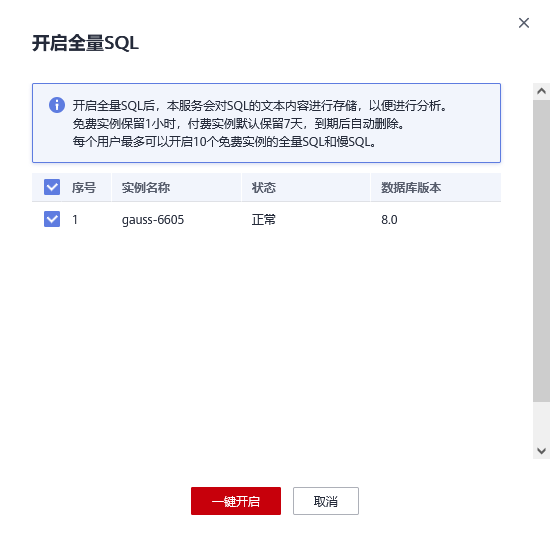Screen dimensions: 550x544
Task: Toggle the select-all checkbox in header
Action: (x=52, y=187)
